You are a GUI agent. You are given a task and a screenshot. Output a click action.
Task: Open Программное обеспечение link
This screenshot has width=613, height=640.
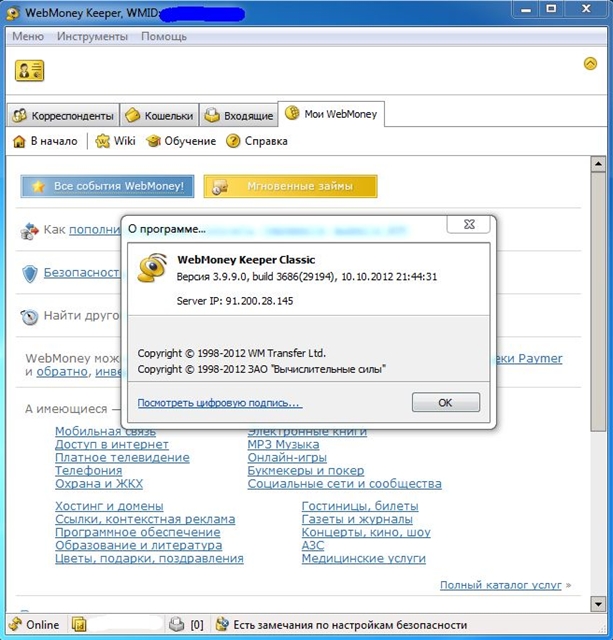(x=138, y=532)
